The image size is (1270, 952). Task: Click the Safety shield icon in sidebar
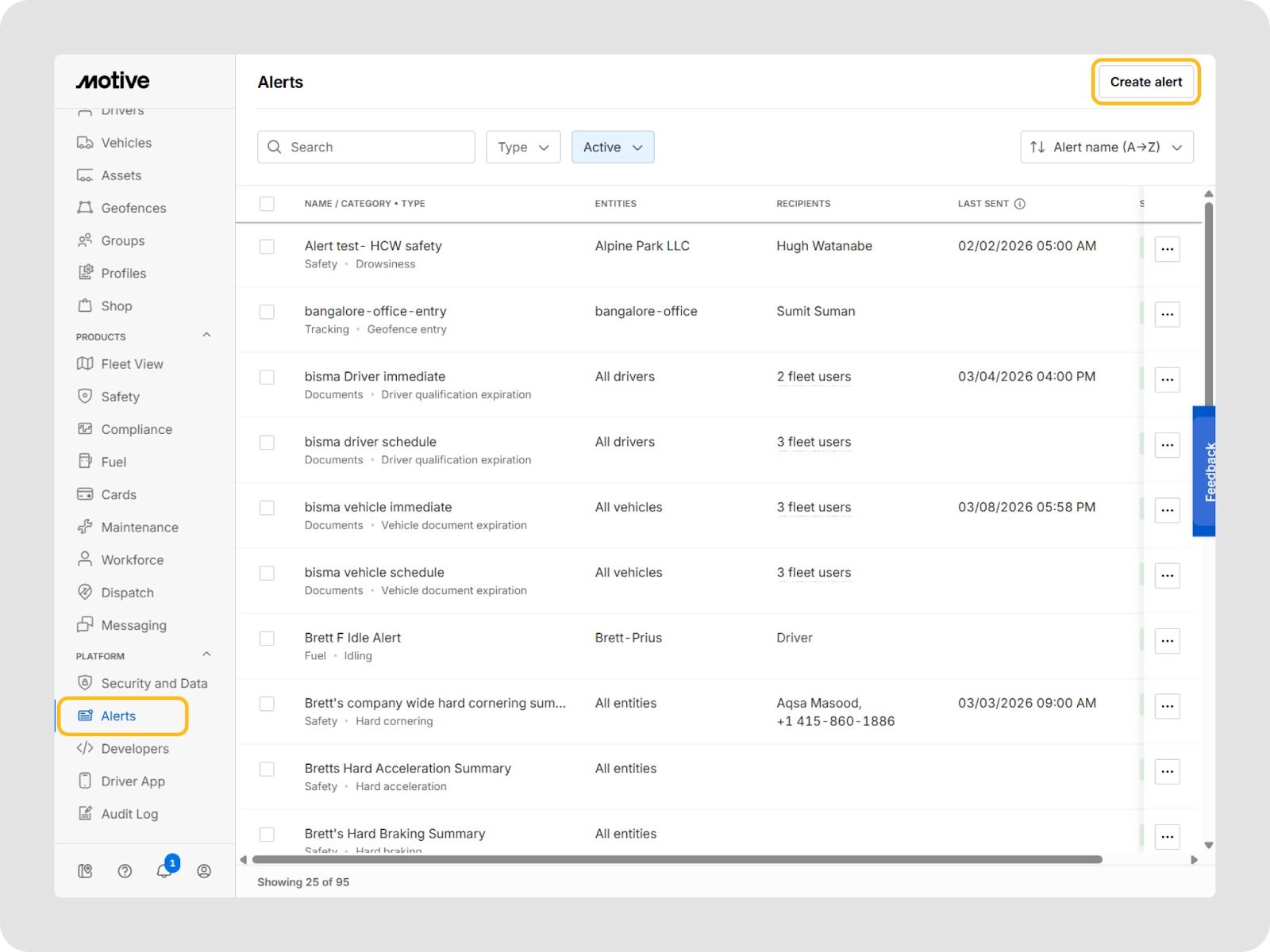pyautogui.click(x=85, y=397)
